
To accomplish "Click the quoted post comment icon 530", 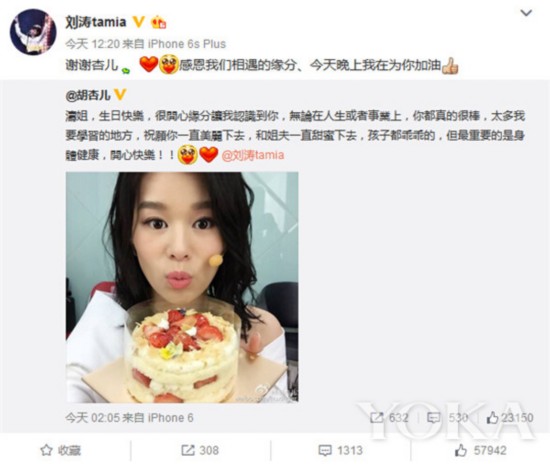I will point(448,417).
